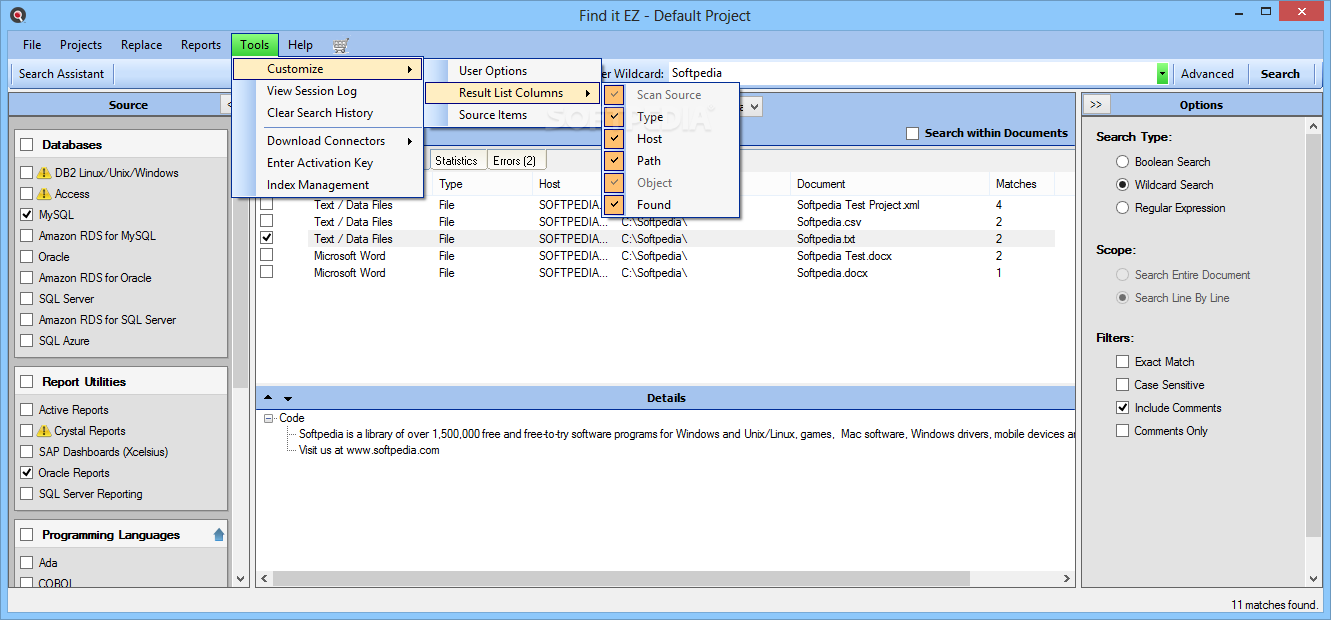Viewport: 1331px width, 620px height.
Task: Click the up arrow in Details header
Action: [x=268, y=398]
